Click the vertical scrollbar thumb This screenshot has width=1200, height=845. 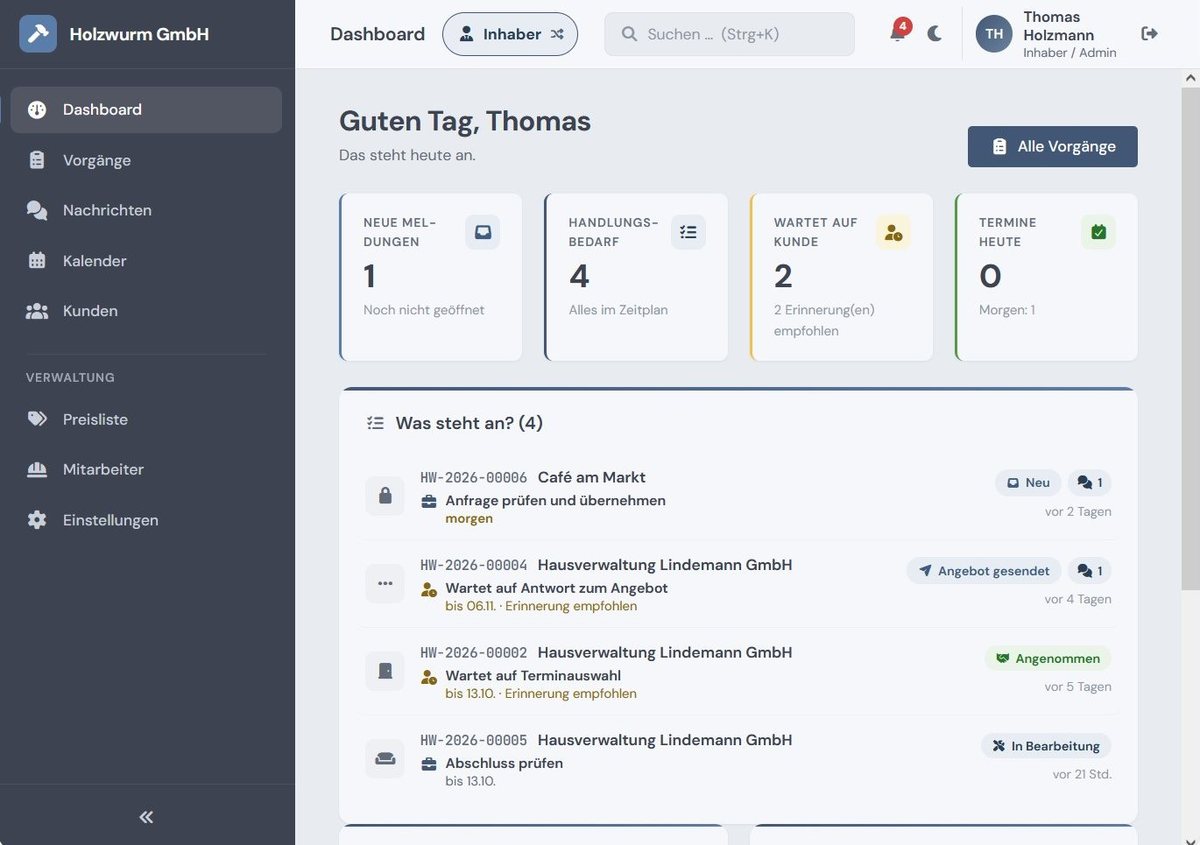[1190, 339]
